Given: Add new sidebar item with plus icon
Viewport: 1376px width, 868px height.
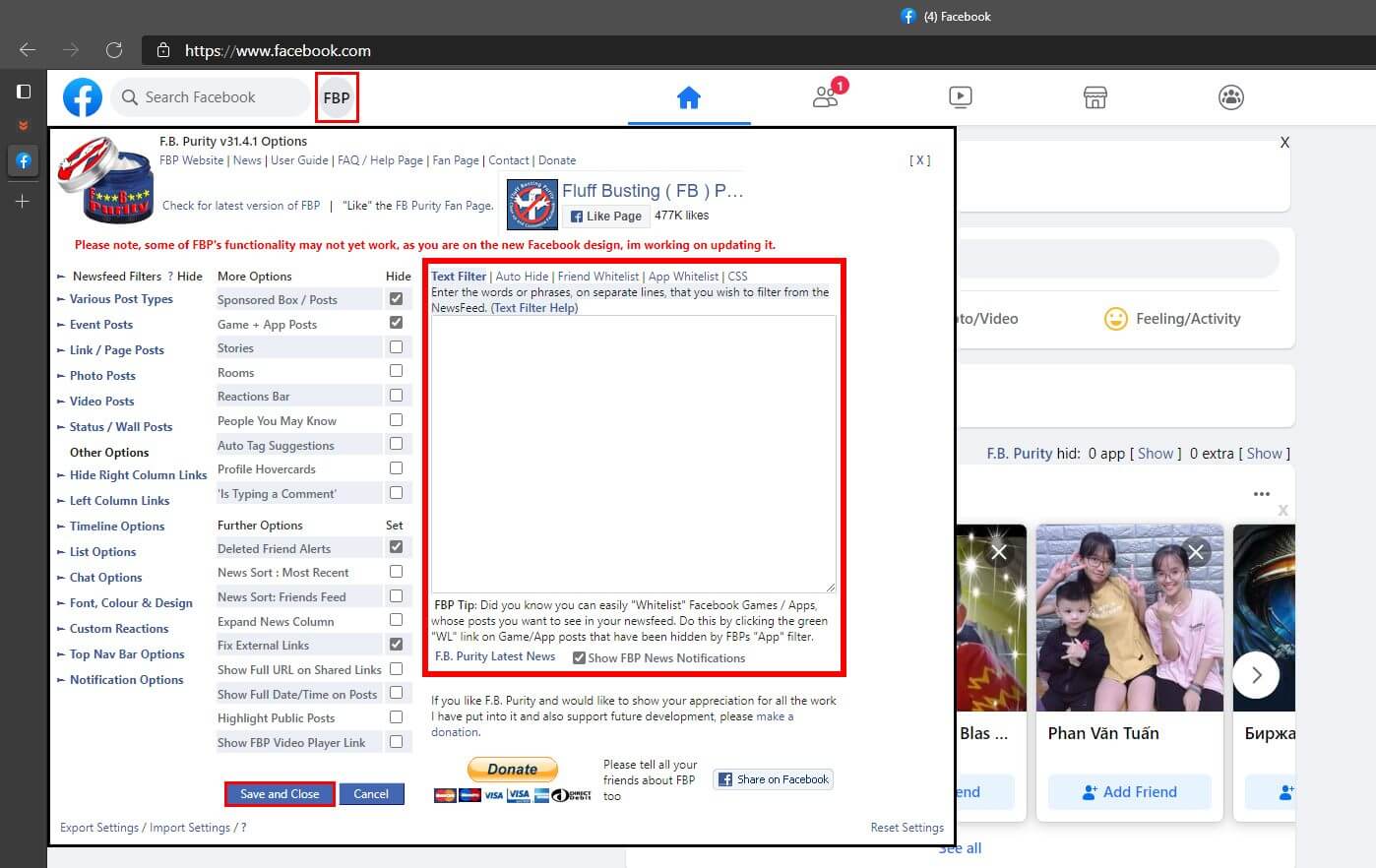Looking at the screenshot, I should pyautogui.click(x=24, y=201).
